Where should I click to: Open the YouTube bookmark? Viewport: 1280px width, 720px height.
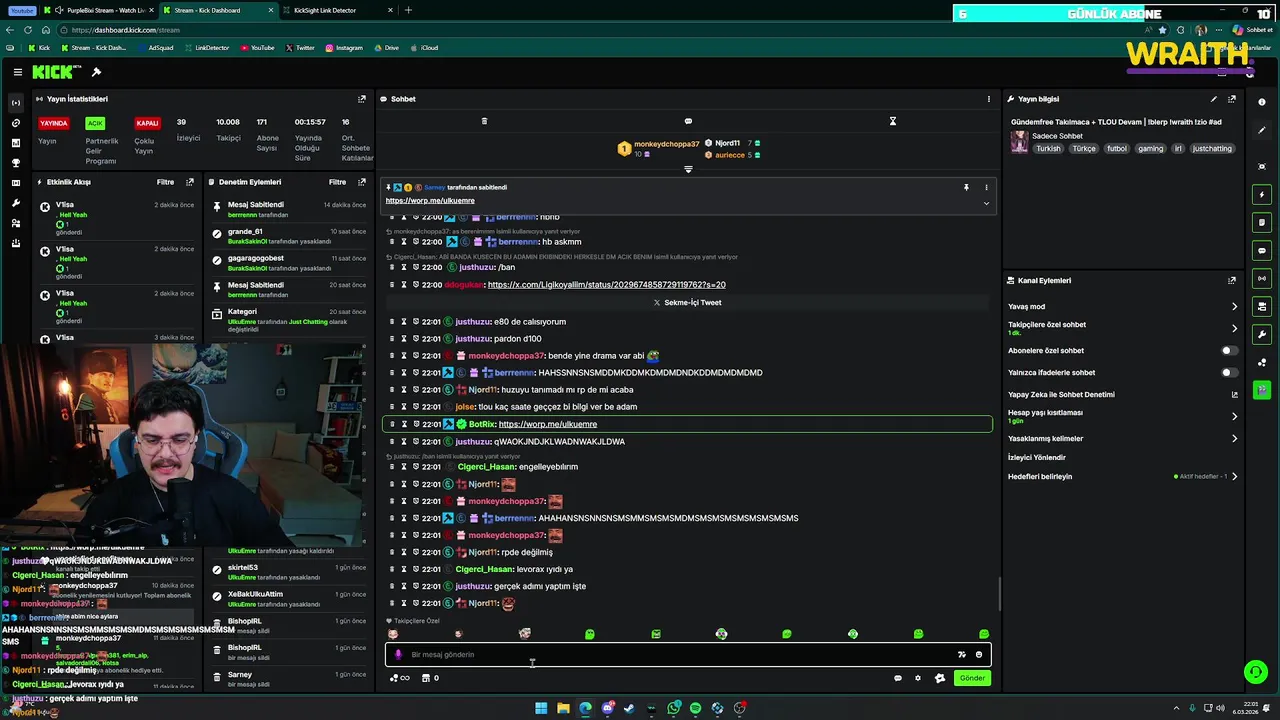click(256, 48)
